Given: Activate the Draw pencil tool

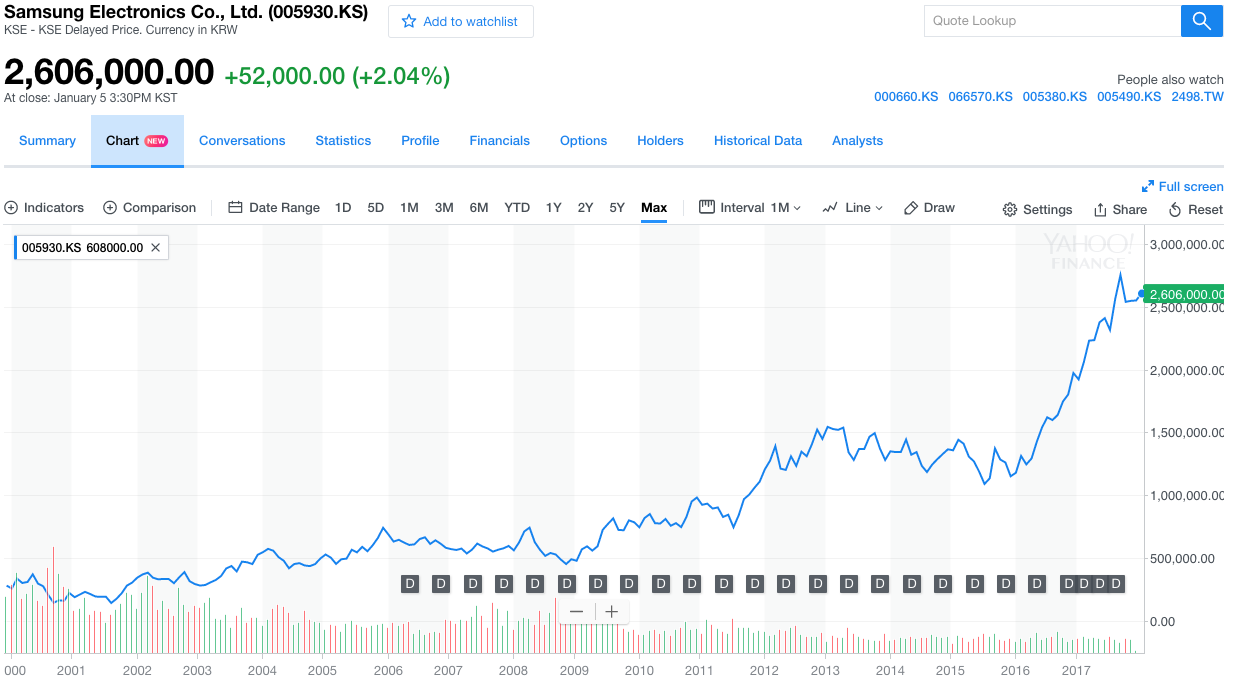Looking at the screenshot, I should click(929, 208).
